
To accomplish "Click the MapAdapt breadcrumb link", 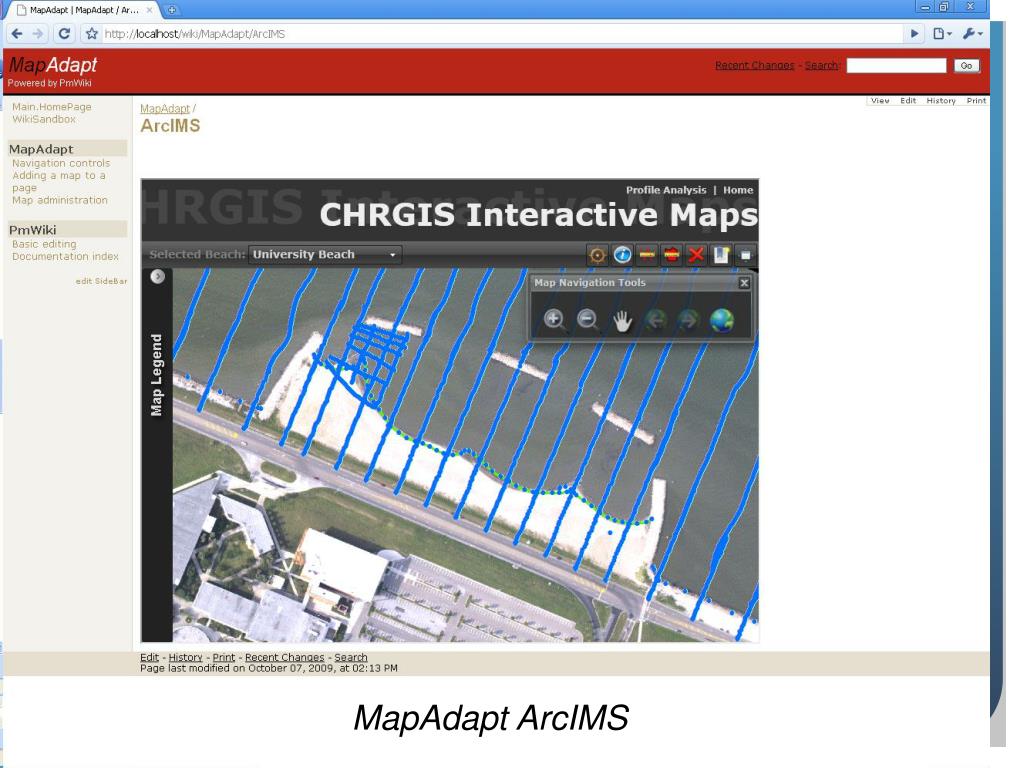I will point(165,108).
